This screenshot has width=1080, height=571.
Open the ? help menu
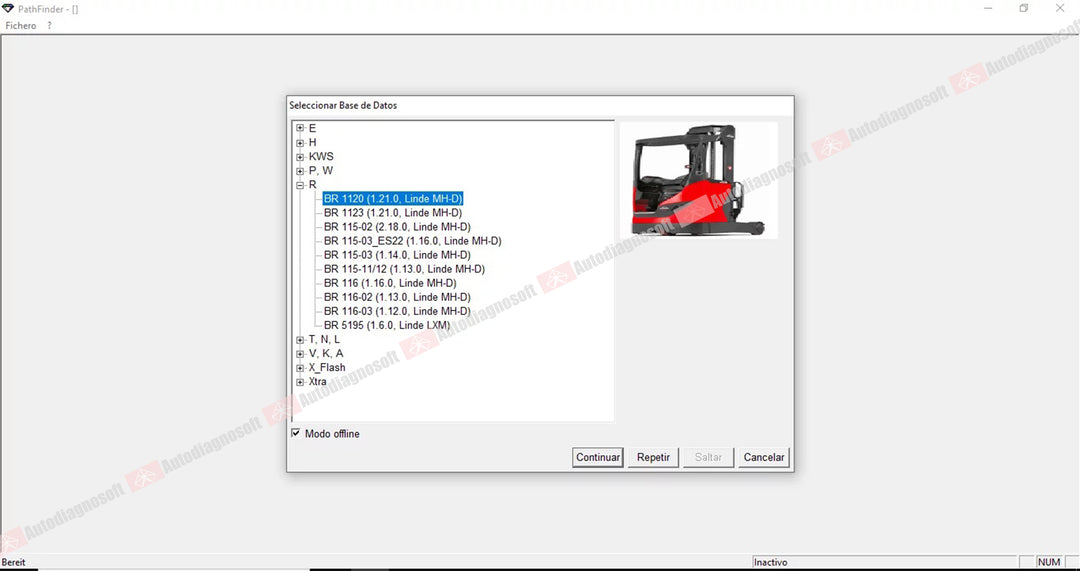click(x=50, y=25)
